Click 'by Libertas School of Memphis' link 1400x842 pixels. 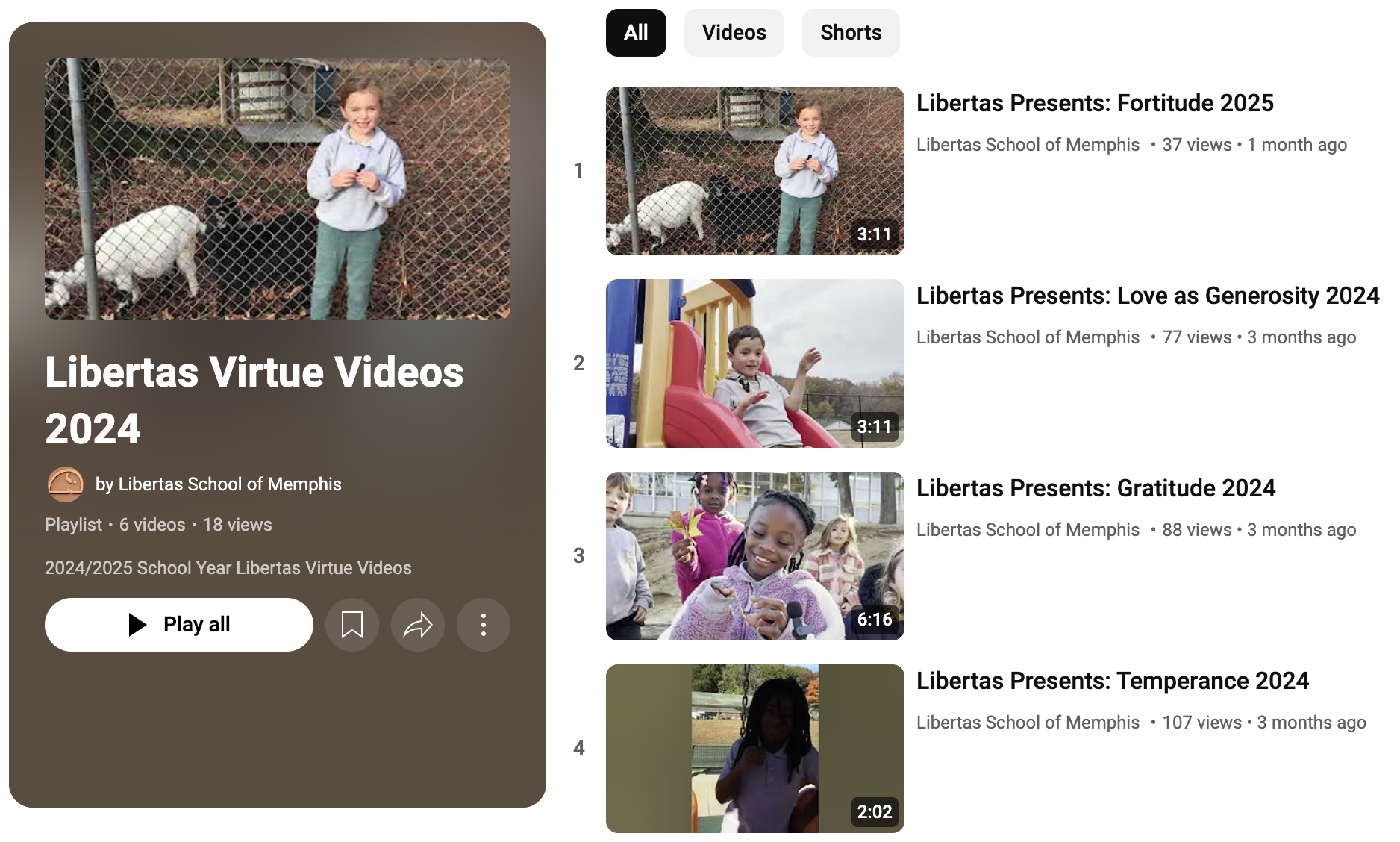(219, 484)
